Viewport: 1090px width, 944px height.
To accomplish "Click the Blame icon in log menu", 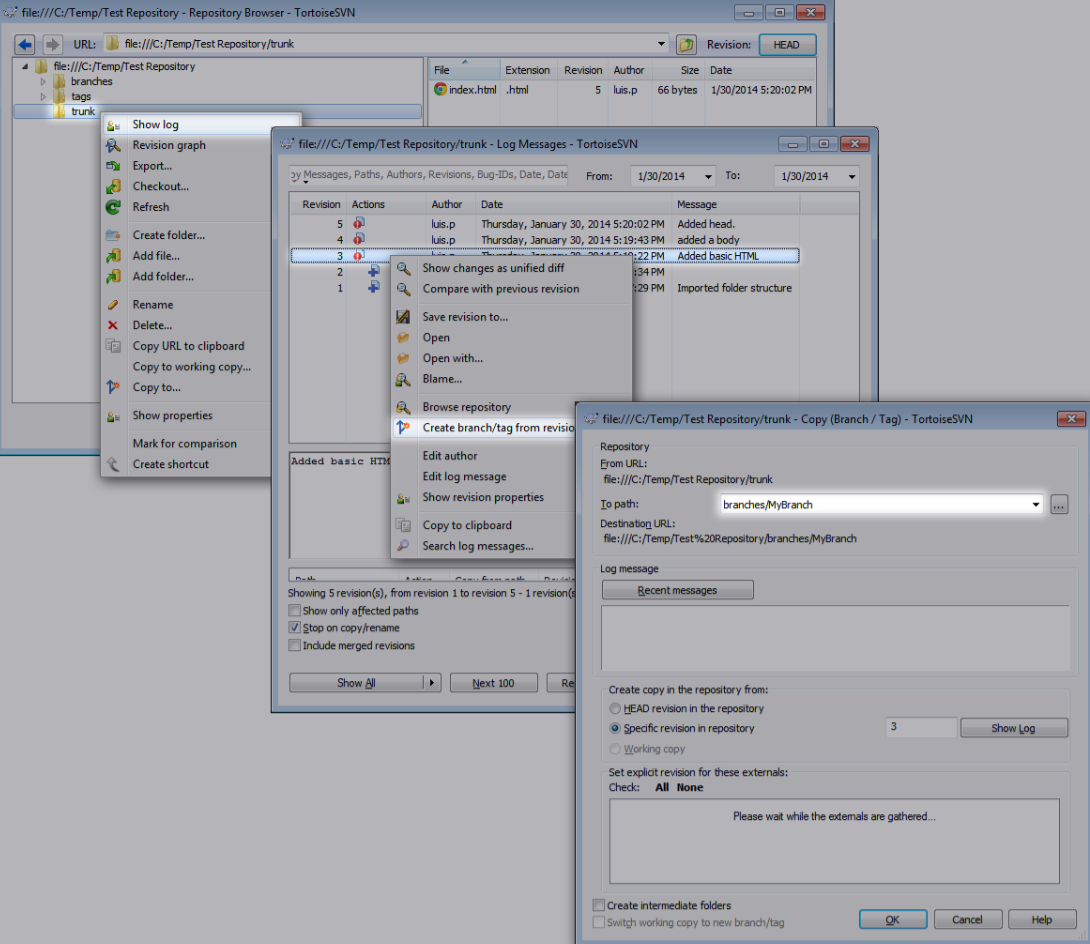I will click(403, 380).
